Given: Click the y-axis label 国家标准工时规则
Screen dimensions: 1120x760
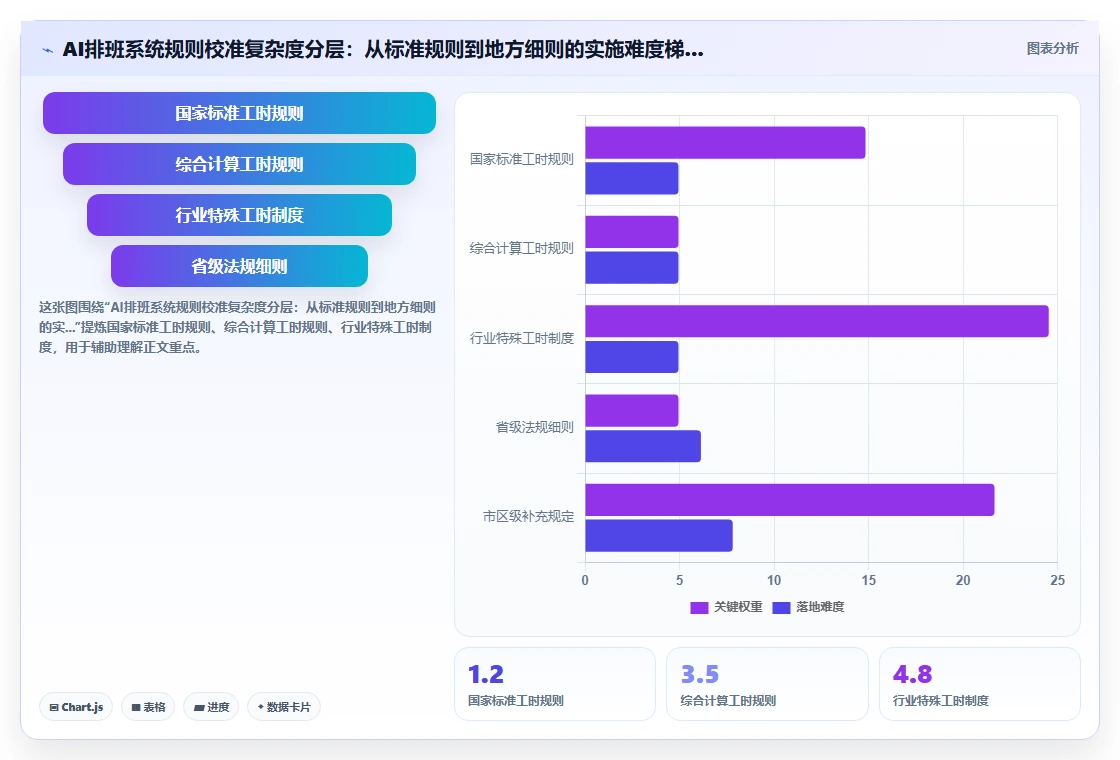Looking at the screenshot, I should click(521, 159).
